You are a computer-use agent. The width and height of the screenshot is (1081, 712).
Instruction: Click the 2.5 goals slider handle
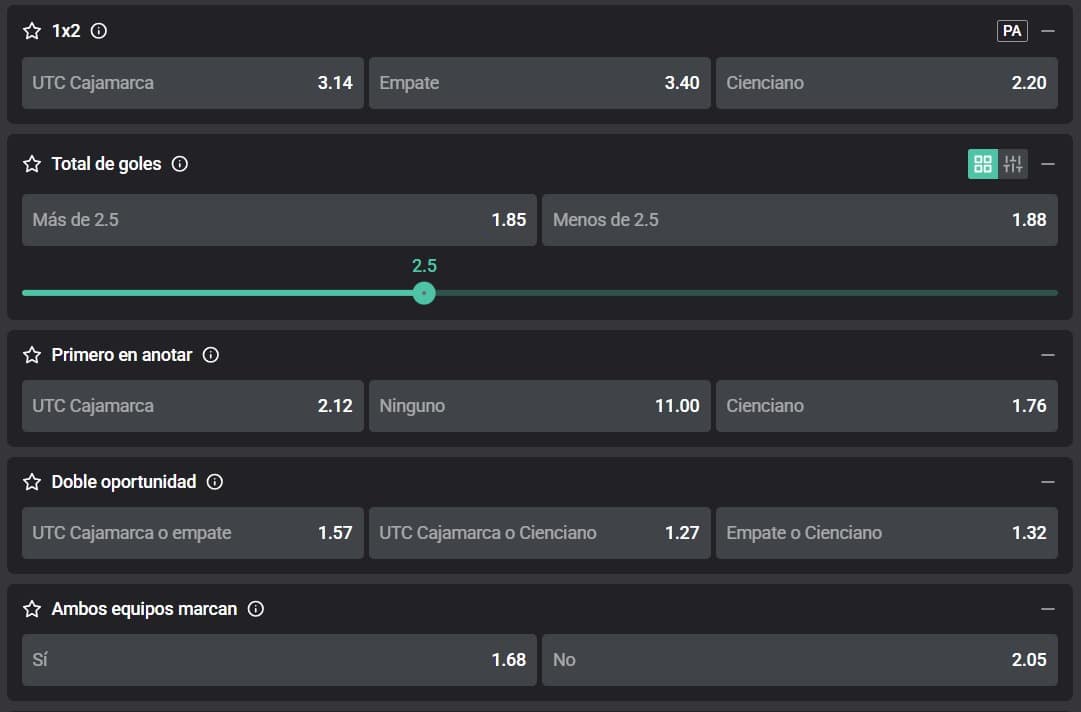tap(424, 293)
